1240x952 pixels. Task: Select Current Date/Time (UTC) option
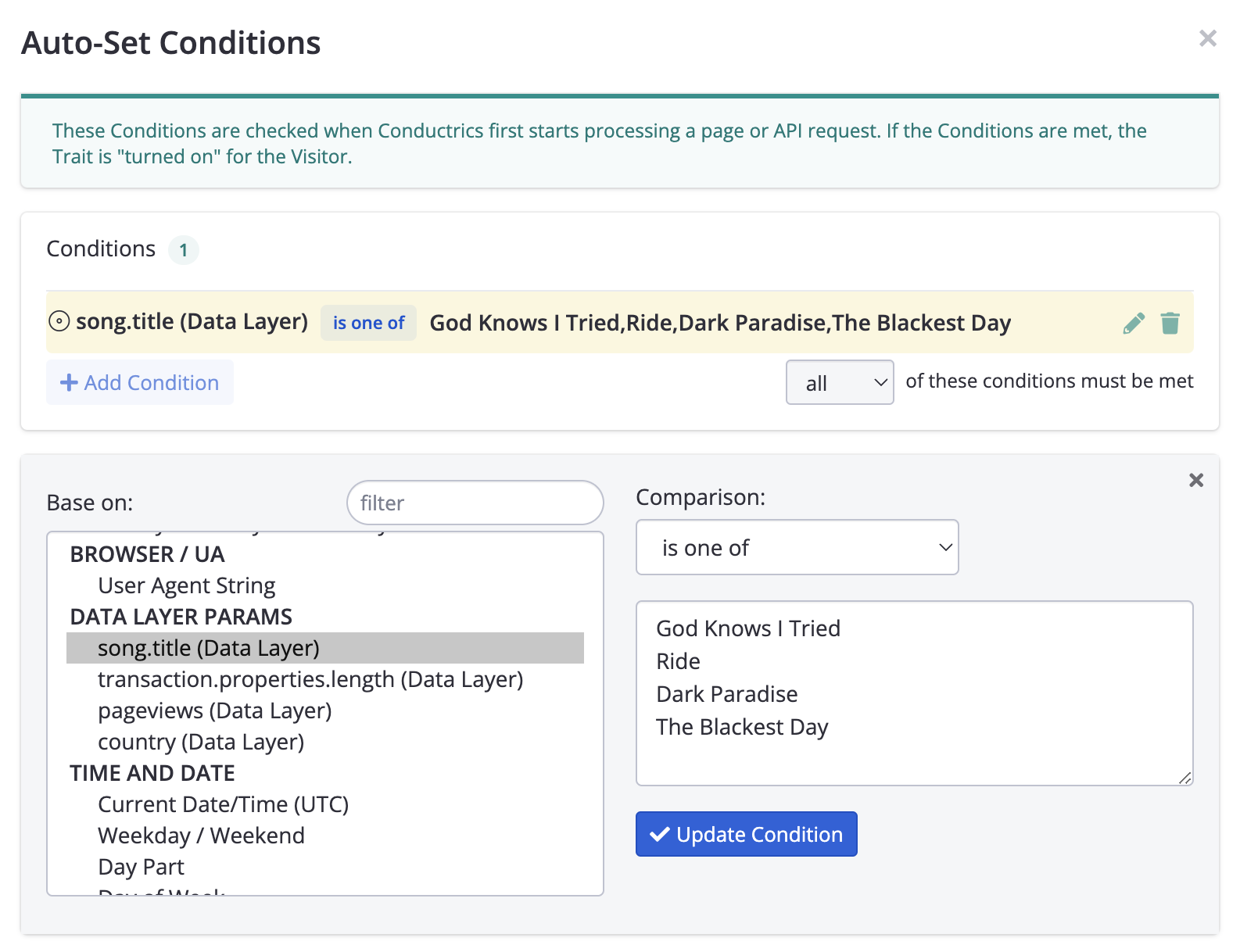(223, 804)
